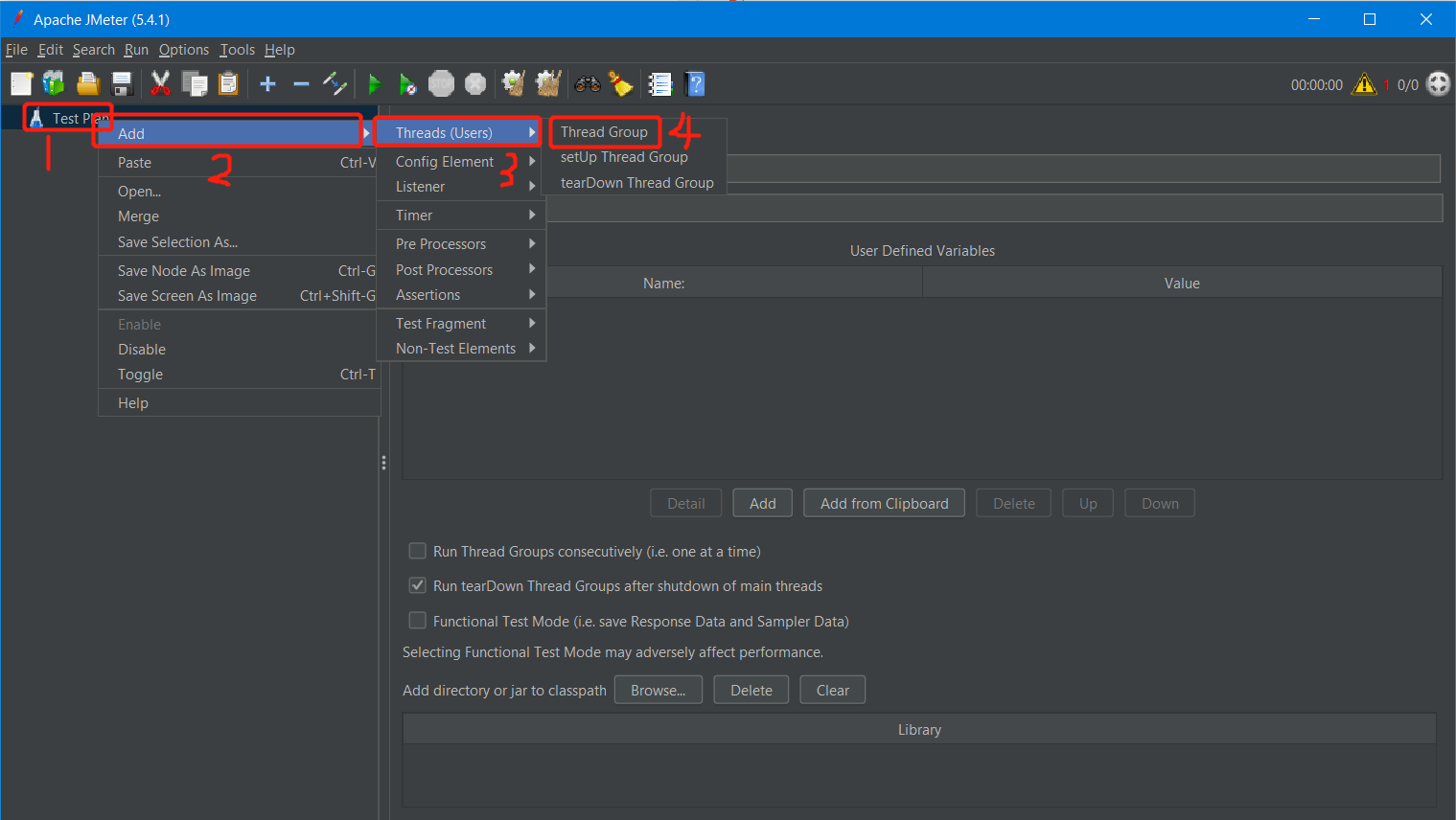The image size is (1456, 820).
Task: Open the Function Helper dialog icon
Action: [660, 84]
